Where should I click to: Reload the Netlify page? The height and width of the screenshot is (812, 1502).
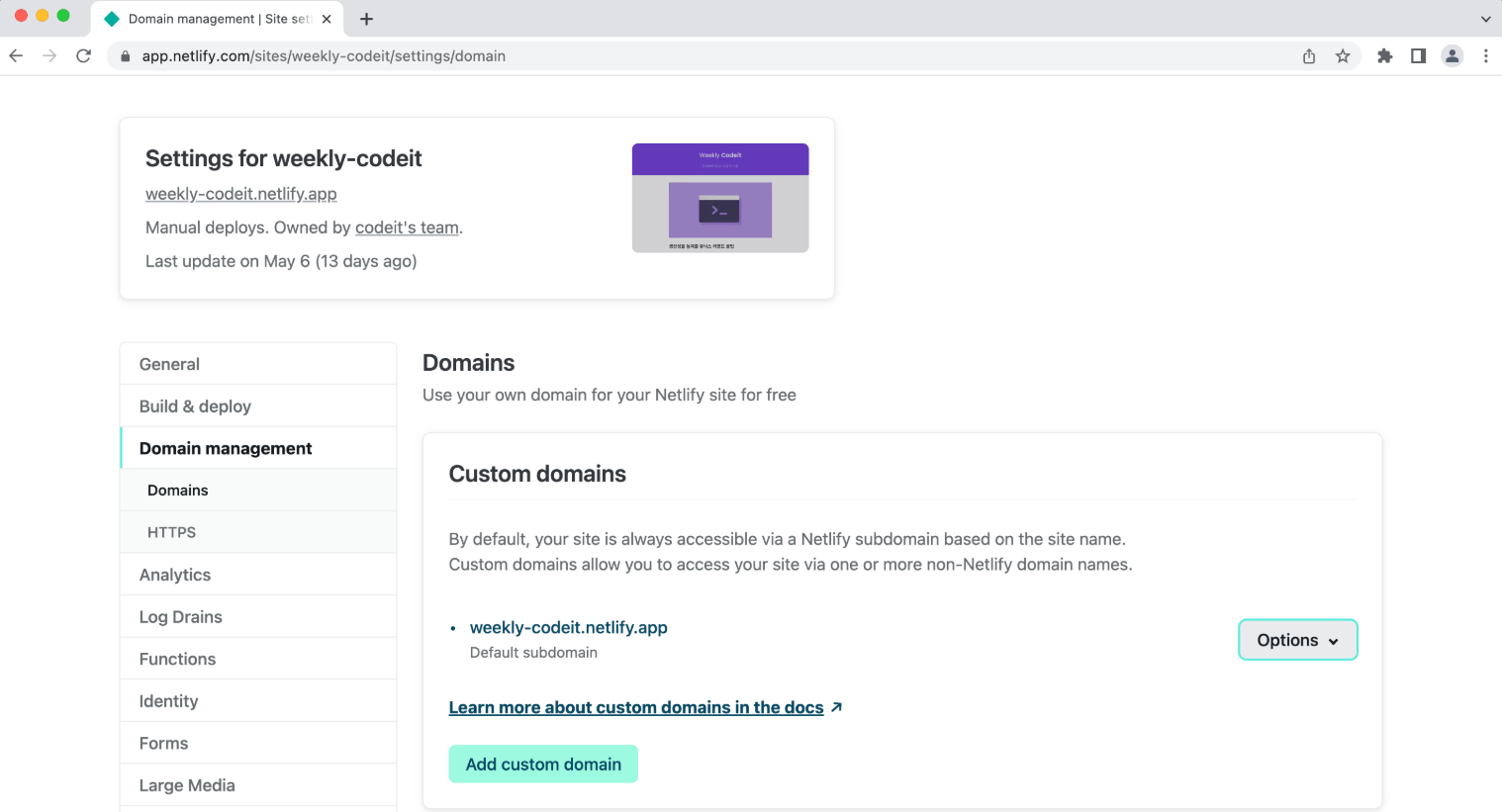(x=84, y=56)
